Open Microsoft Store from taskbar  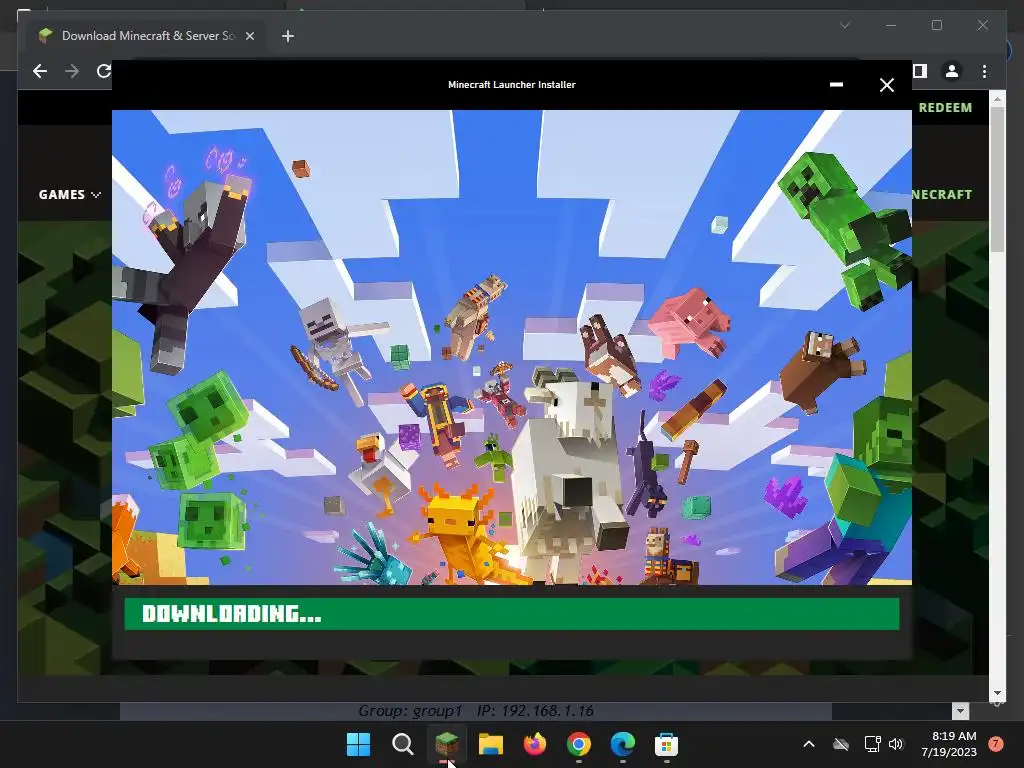pos(666,744)
